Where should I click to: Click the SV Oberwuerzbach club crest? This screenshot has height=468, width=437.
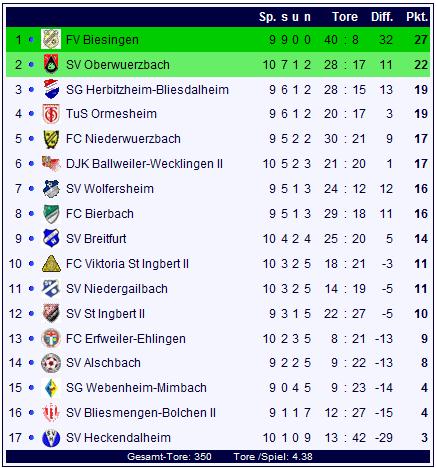[x=51, y=64]
